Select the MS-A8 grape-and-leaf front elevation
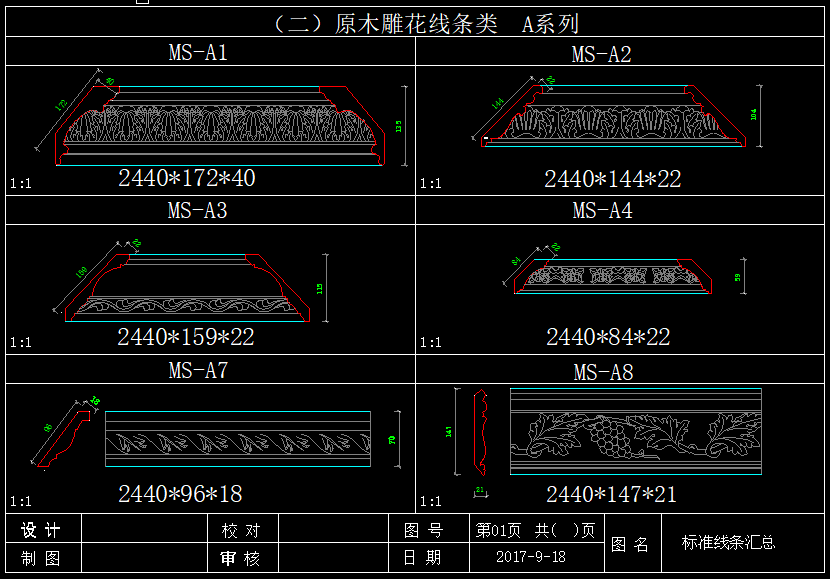 pos(636,431)
